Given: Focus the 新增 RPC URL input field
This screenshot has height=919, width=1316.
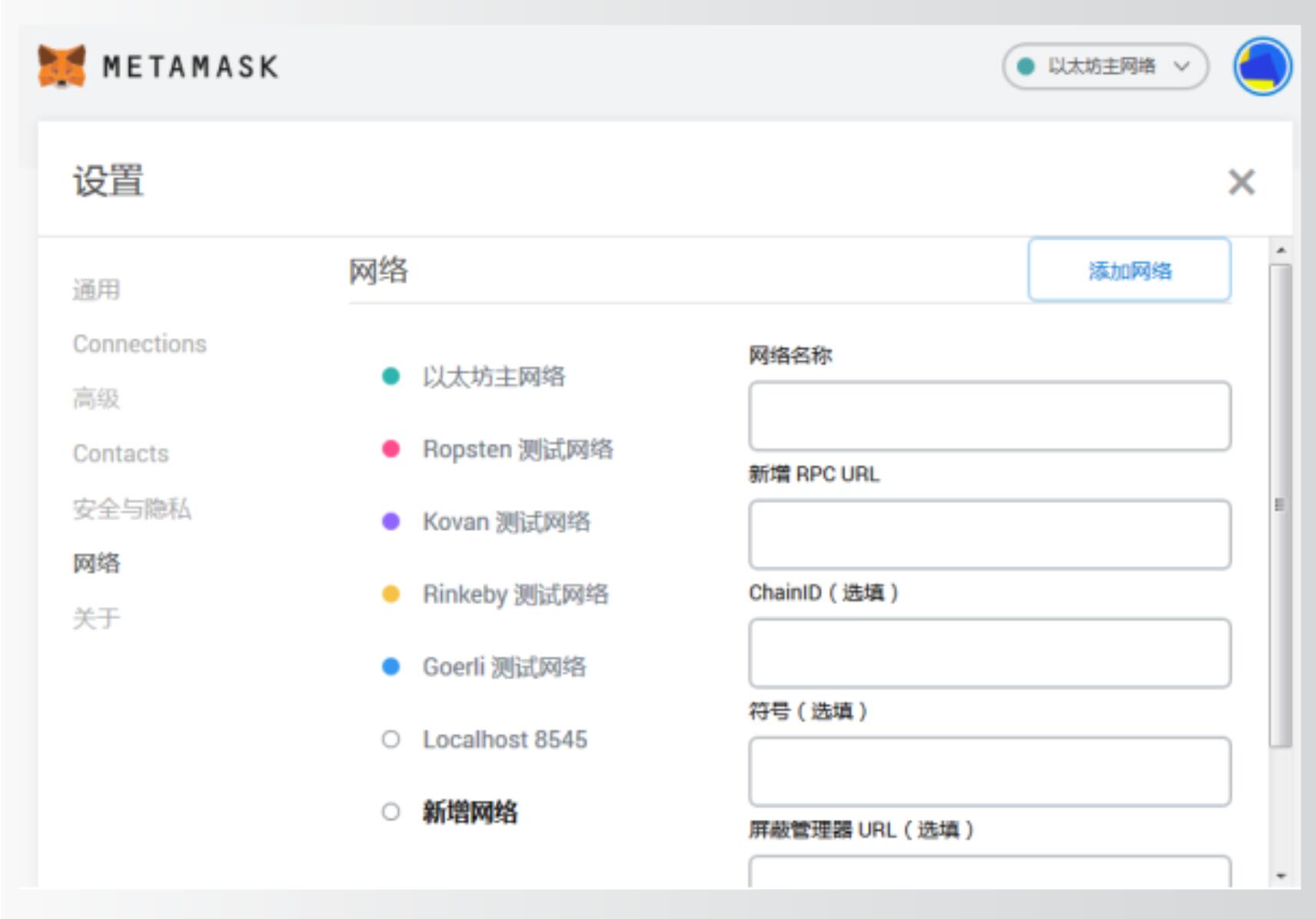Looking at the screenshot, I should coord(990,534).
